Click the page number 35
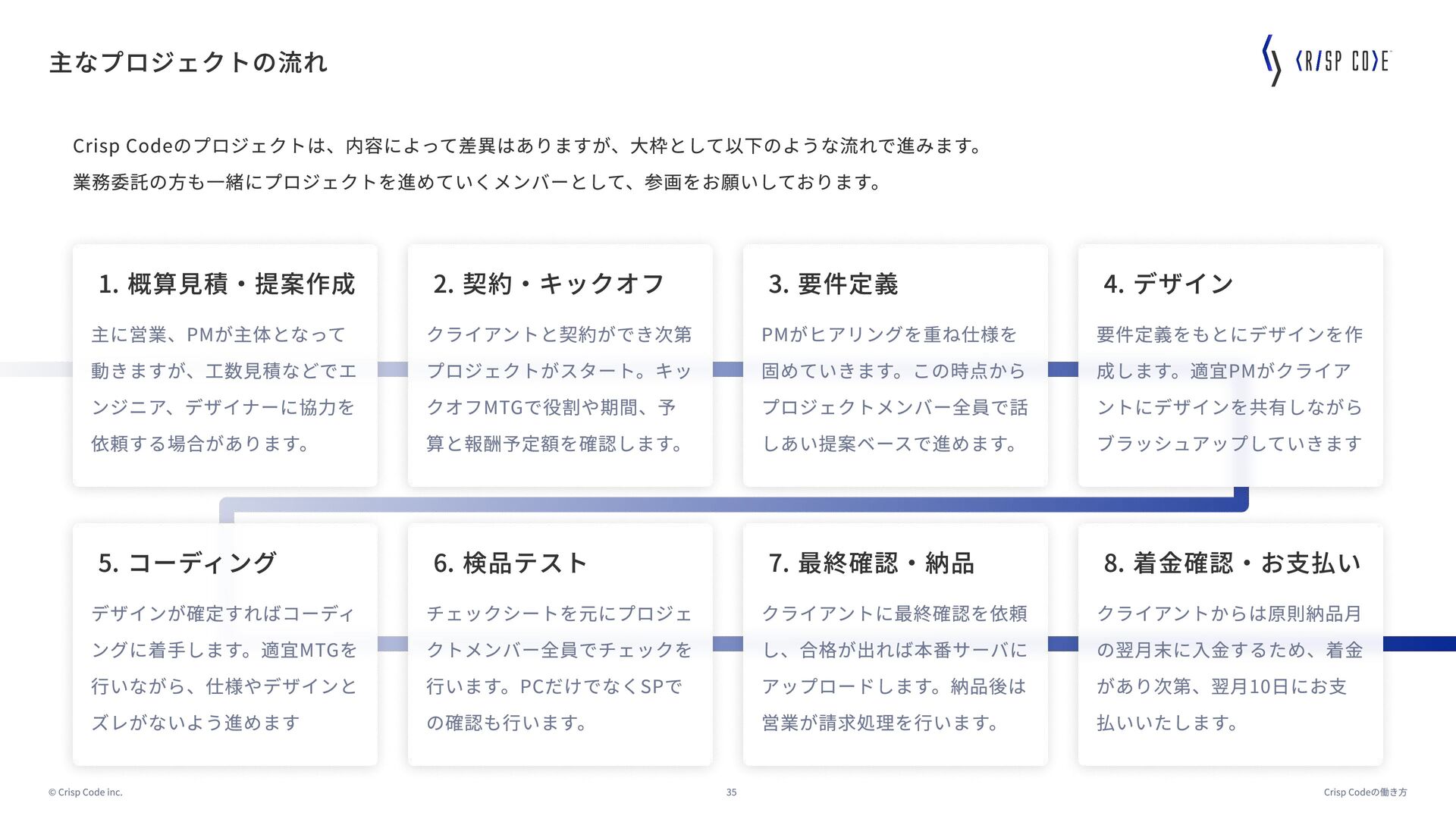The height and width of the screenshot is (819, 1456). click(731, 792)
